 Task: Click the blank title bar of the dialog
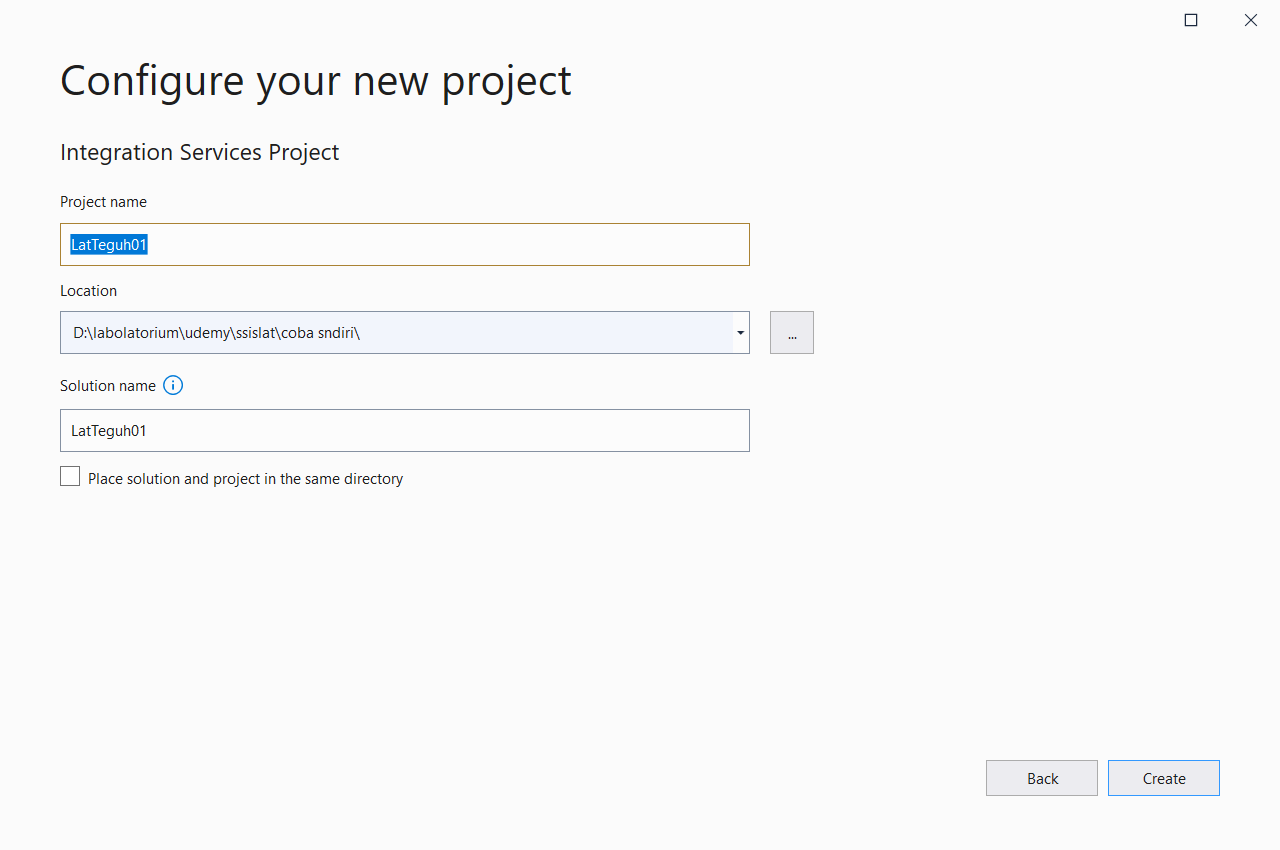click(x=600, y=18)
